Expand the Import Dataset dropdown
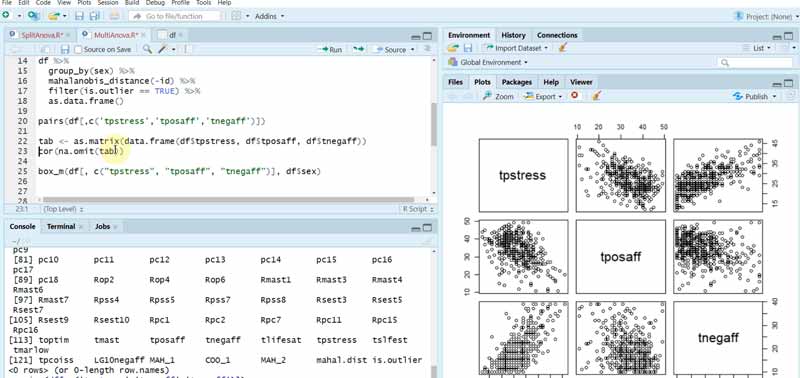Image resolution: width=800 pixels, height=378 pixels. click(516, 47)
